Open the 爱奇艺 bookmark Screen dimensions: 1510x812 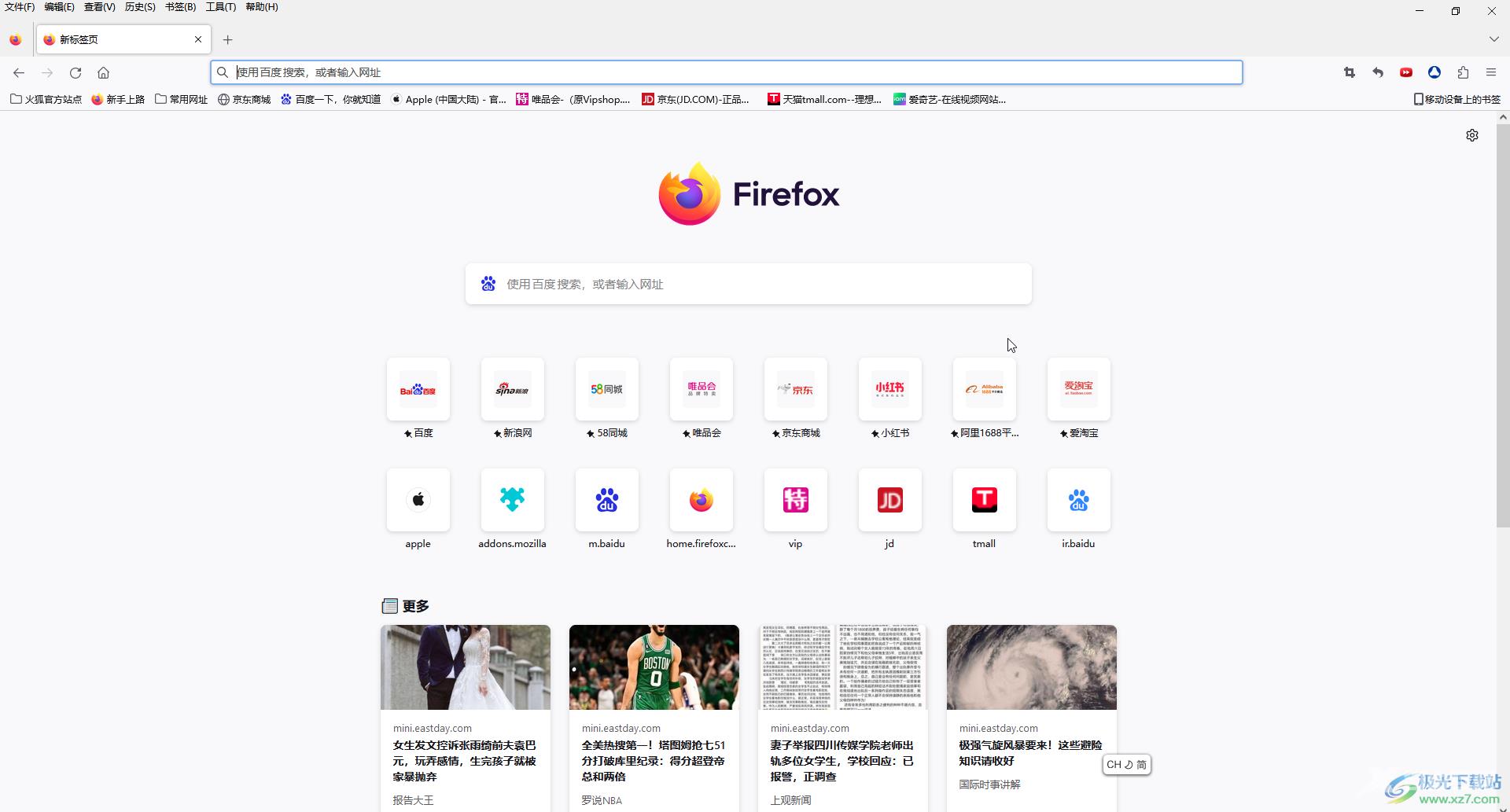click(949, 99)
